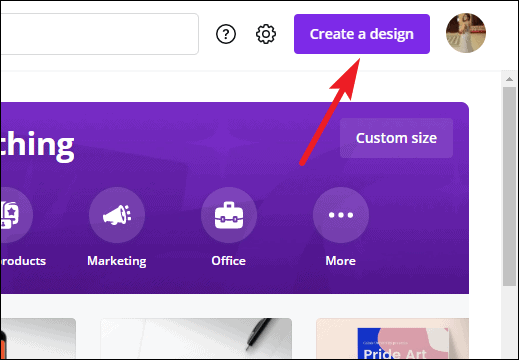This screenshot has height=360, width=519.
Task: Open the help question mark icon
Action: (226, 34)
